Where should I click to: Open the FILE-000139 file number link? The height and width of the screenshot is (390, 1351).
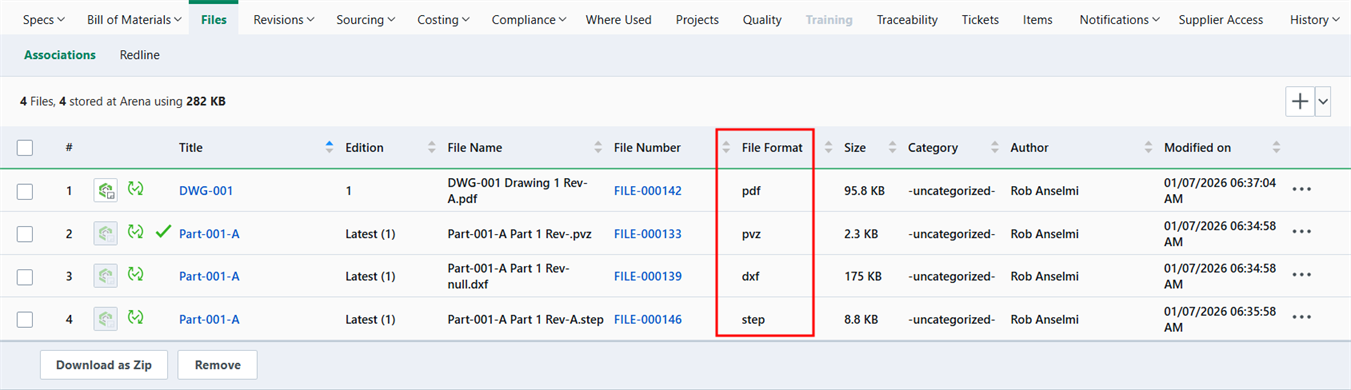tap(648, 276)
